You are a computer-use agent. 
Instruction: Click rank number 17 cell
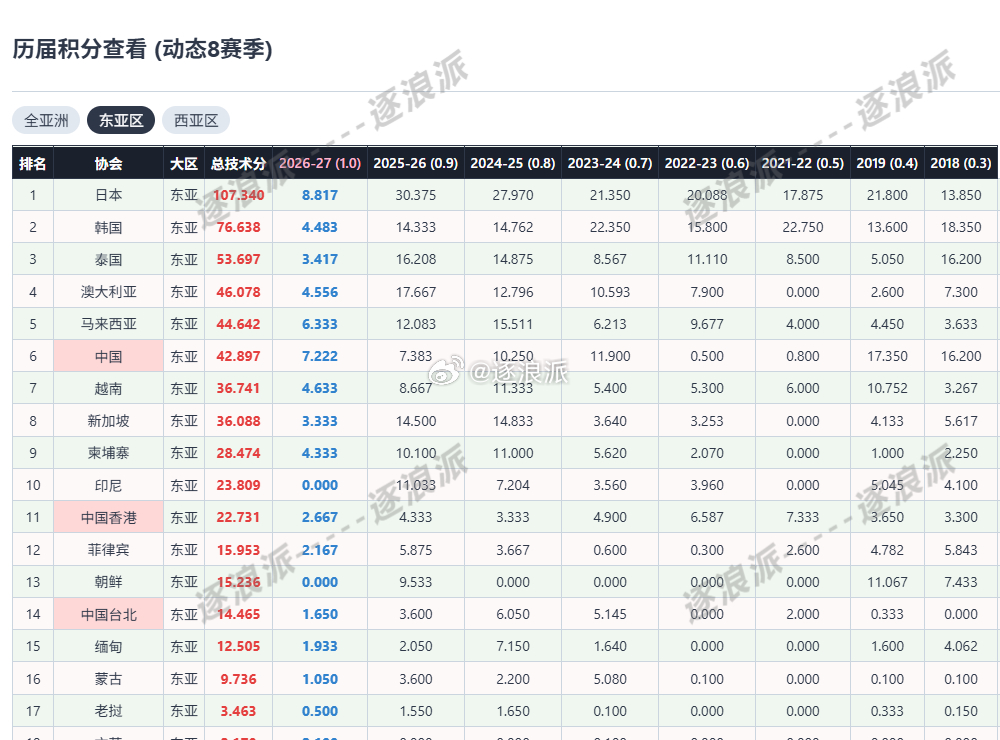33,711
